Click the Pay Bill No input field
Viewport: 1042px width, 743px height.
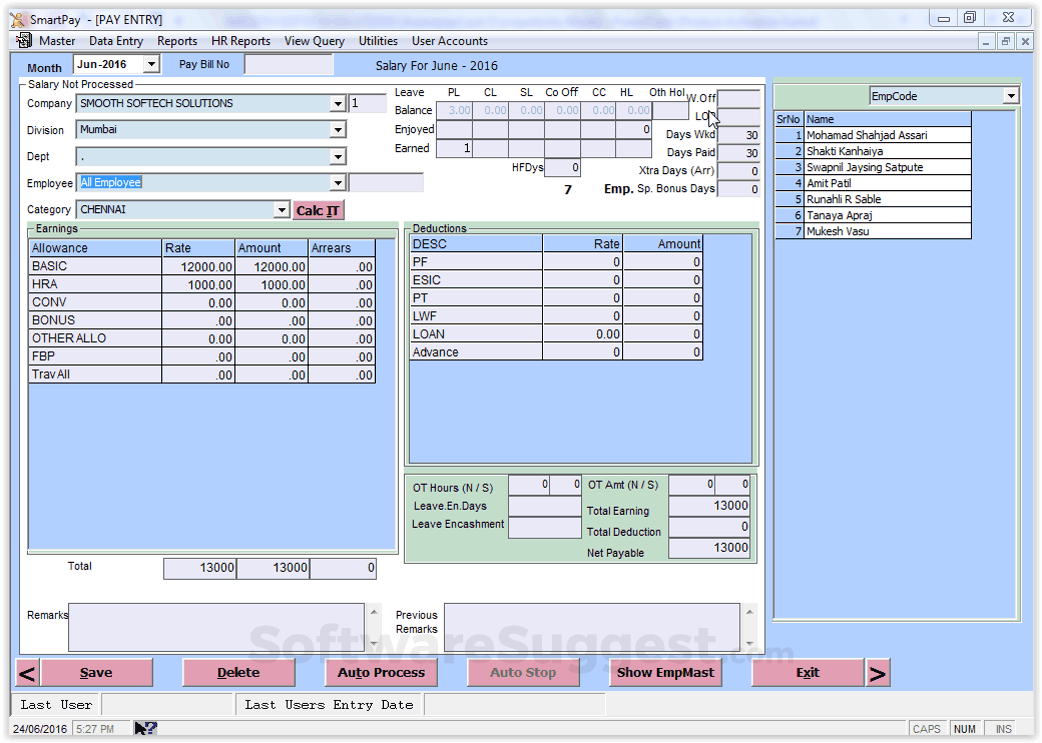tap(289, 64)
